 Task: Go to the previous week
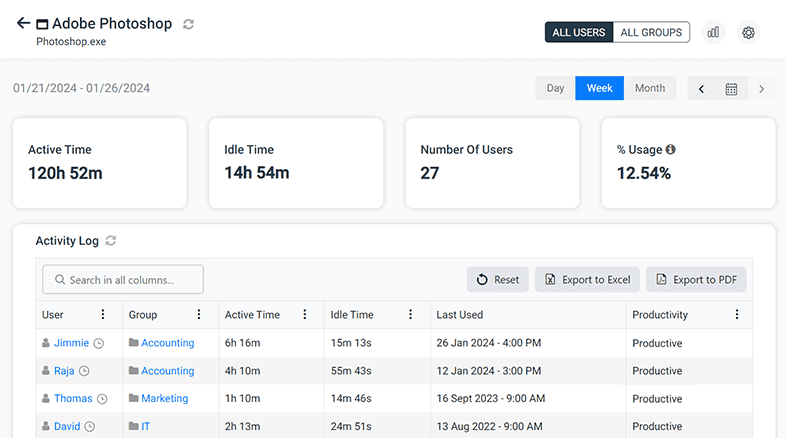pos(701,89)
